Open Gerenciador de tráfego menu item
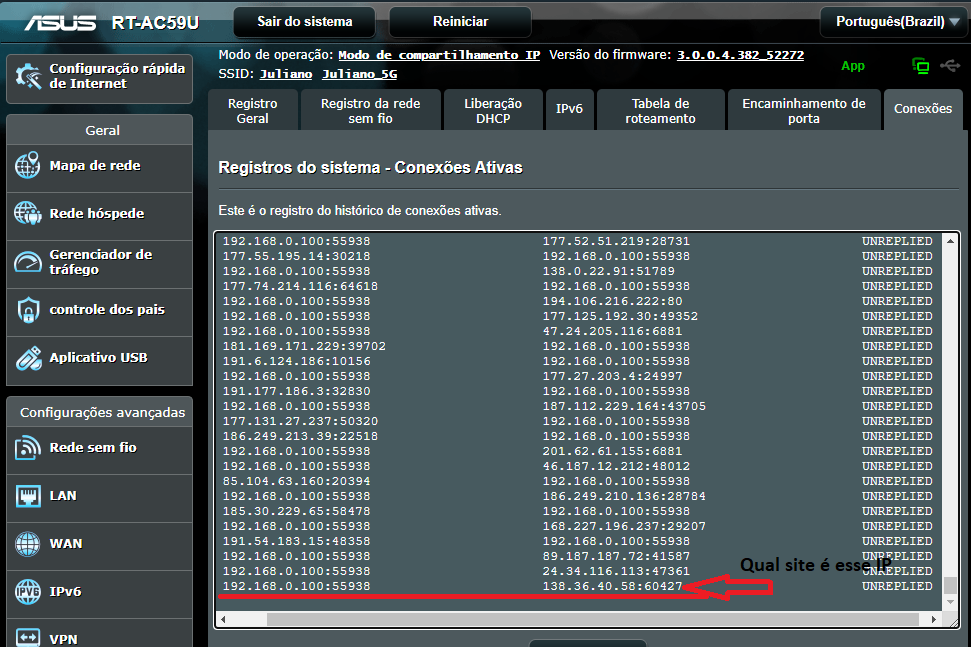Viewport: 971px width, 647px height. coord(100,264)
